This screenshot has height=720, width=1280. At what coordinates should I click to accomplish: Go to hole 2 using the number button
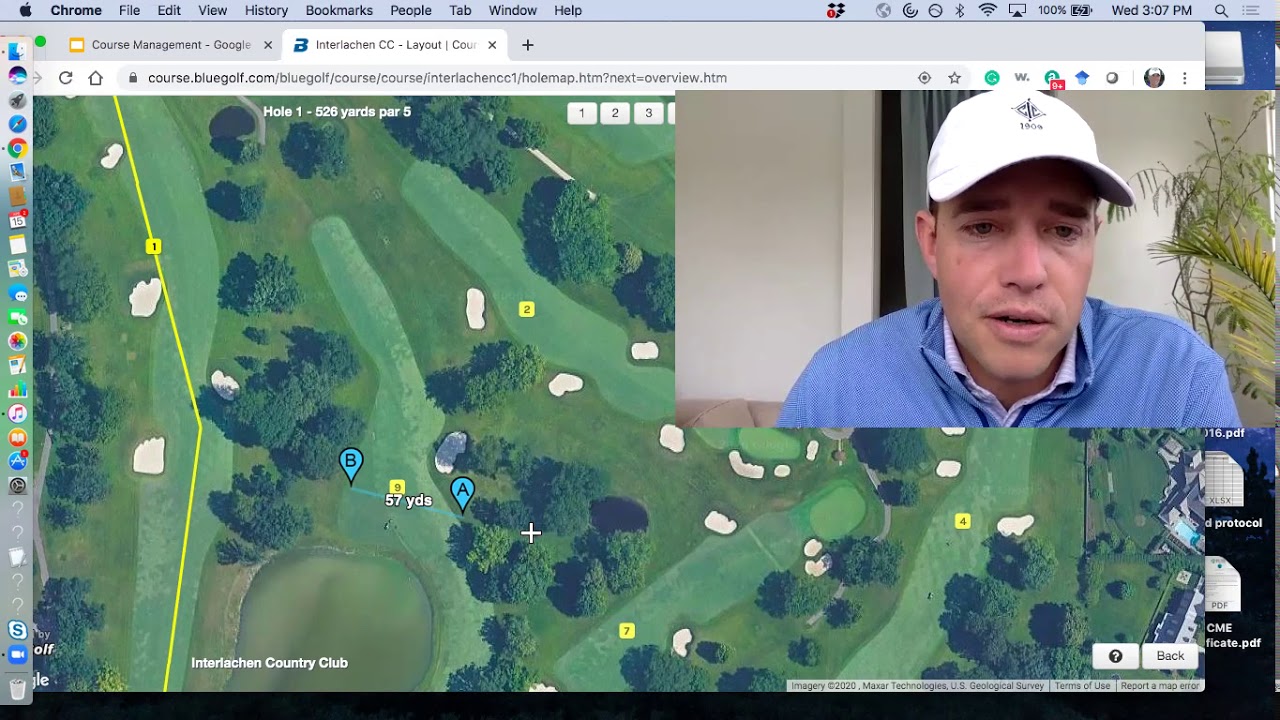pyautogui.click(x=615, y=113)
